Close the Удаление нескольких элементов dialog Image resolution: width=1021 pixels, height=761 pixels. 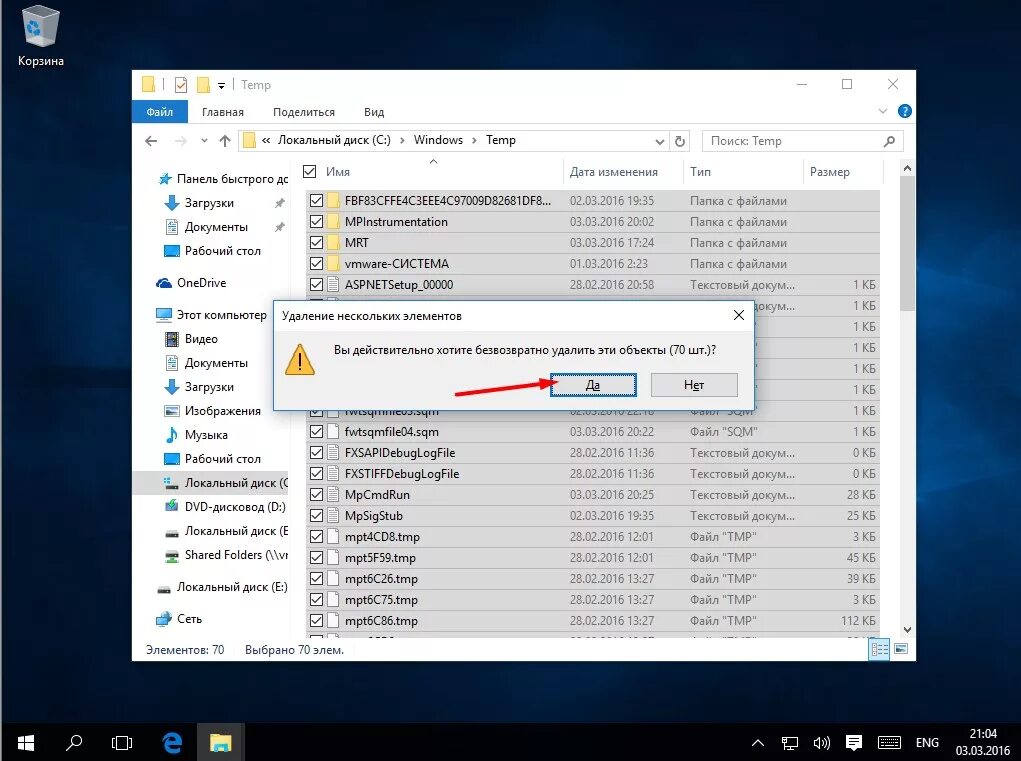738,315
